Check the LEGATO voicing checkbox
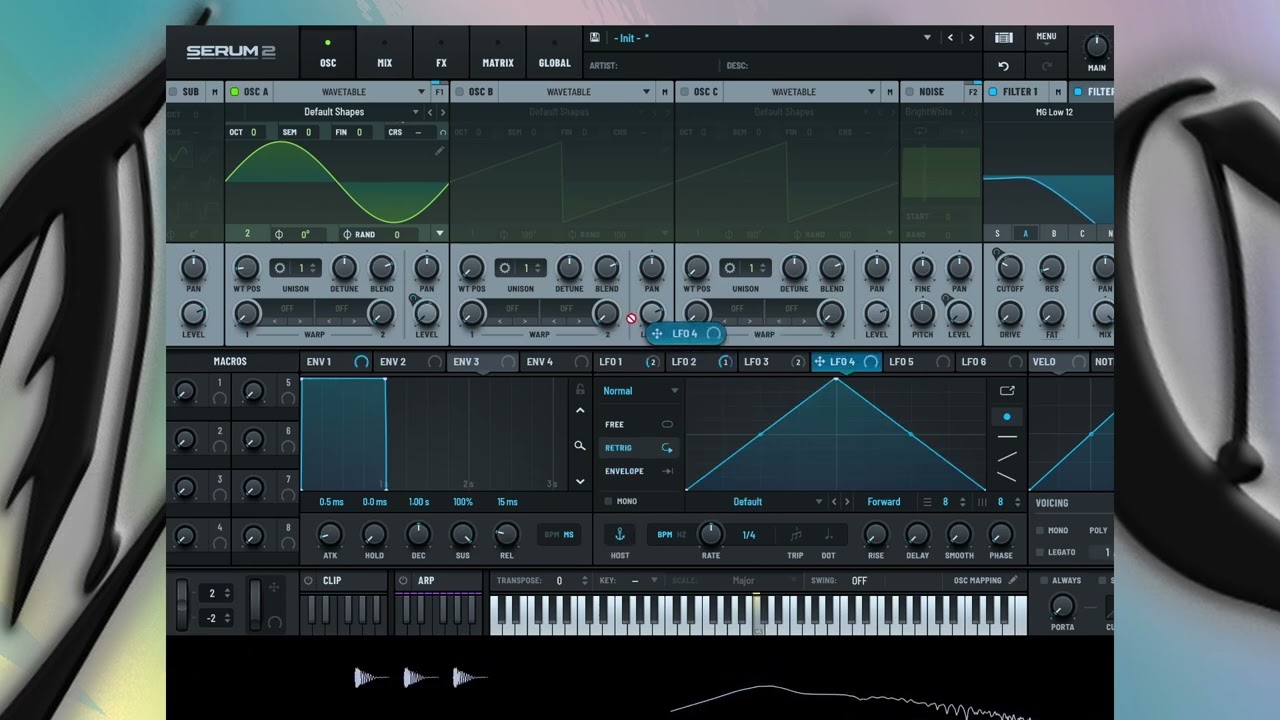This screenshot has width=1280, height=720. (x=1040, y=552)
